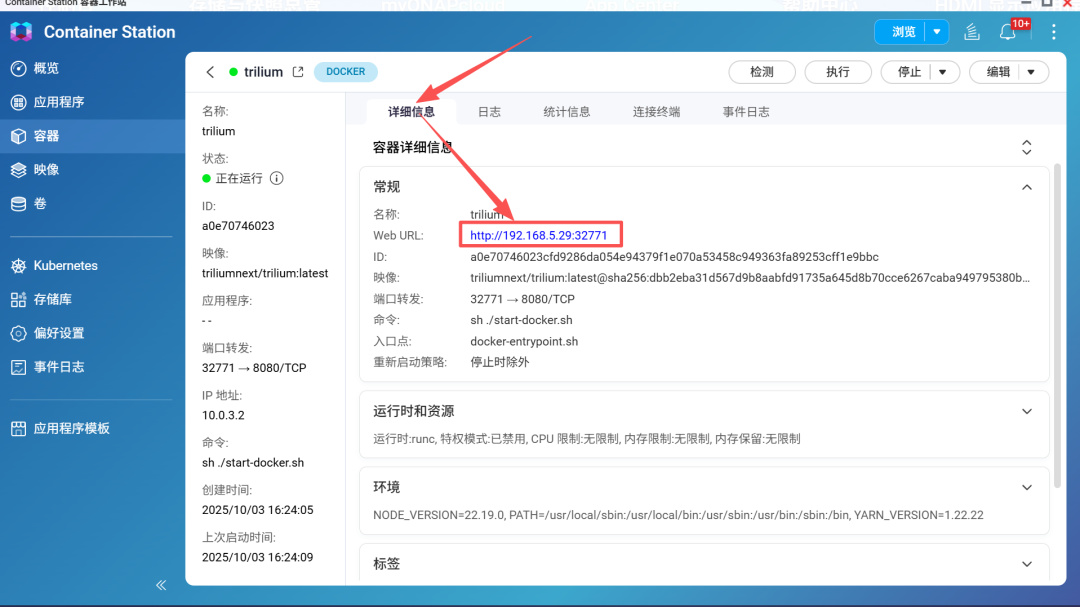Click the IP address 10.0.3.2

(223, 415)
